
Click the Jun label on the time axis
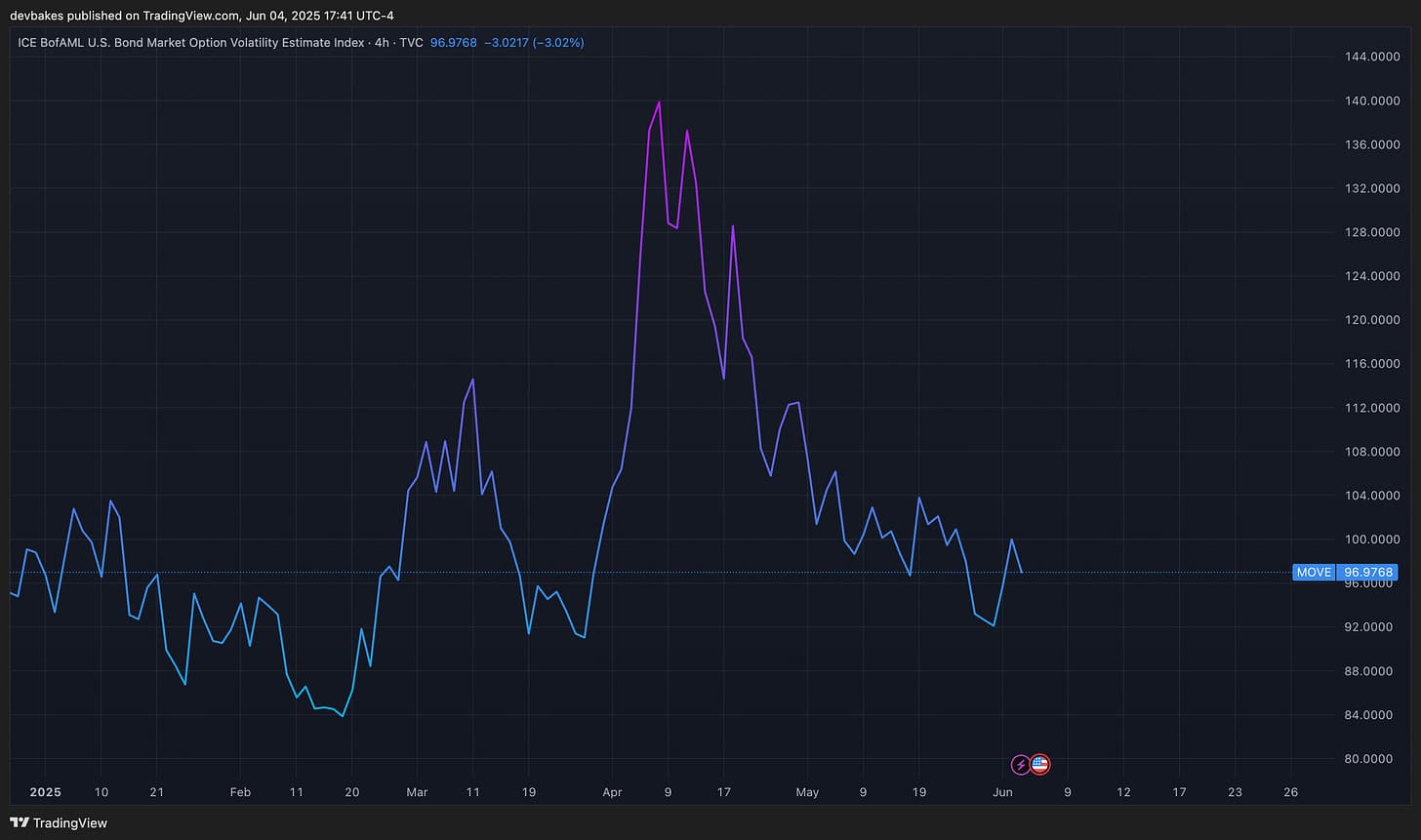pyautogui.click(x=1002, y=792)
